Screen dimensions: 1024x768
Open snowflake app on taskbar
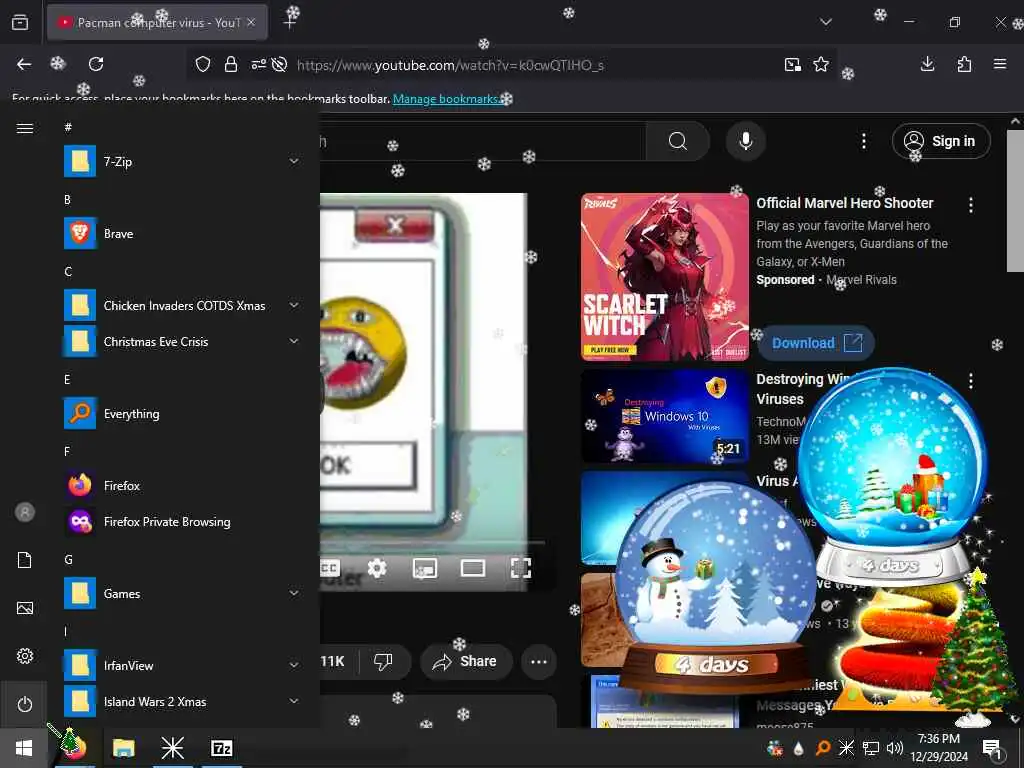tap(173, 748)
